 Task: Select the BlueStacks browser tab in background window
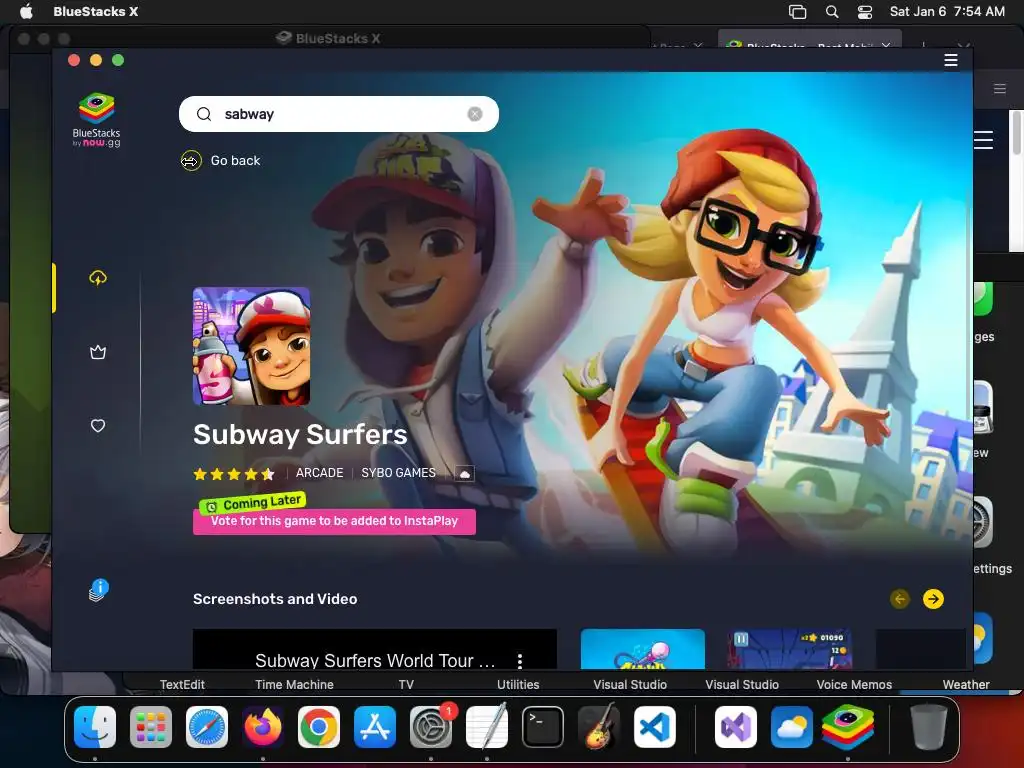tap(810, 40)
